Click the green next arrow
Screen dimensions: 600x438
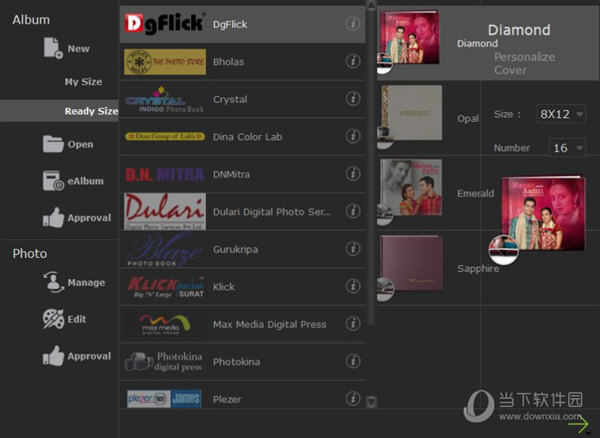[x=578, y=424]
